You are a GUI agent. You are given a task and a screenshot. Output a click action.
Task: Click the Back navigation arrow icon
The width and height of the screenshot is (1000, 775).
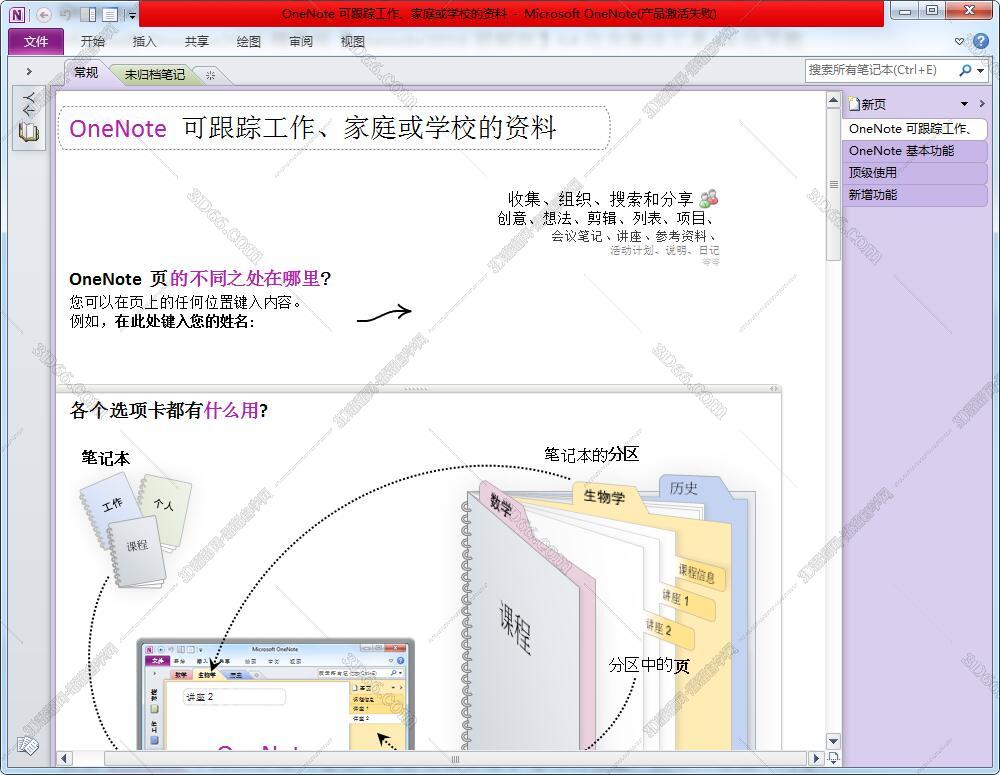[x=43, y=14]
